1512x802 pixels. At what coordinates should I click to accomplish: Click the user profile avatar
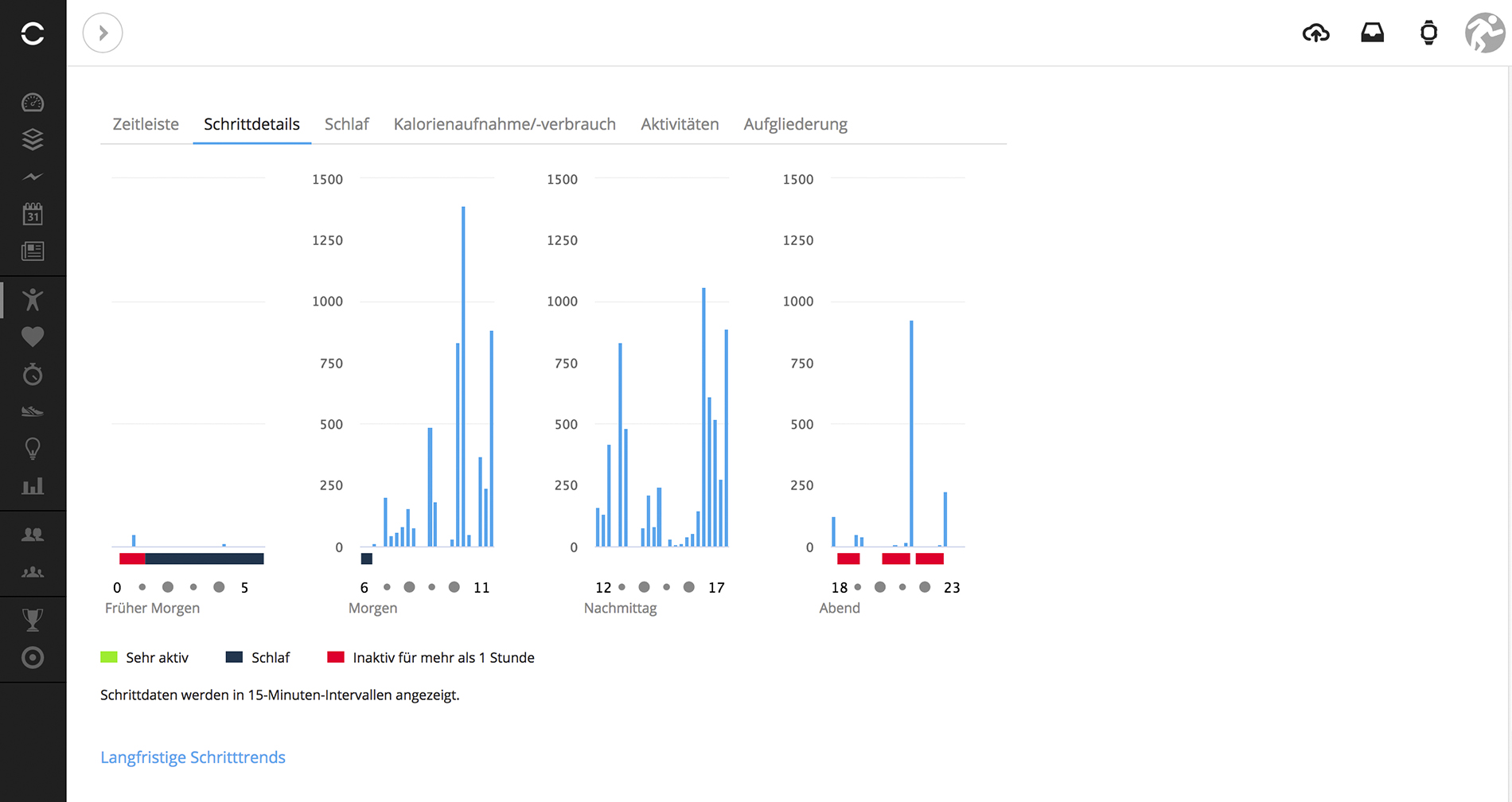pyautogui.click(x=1484, y=33)
